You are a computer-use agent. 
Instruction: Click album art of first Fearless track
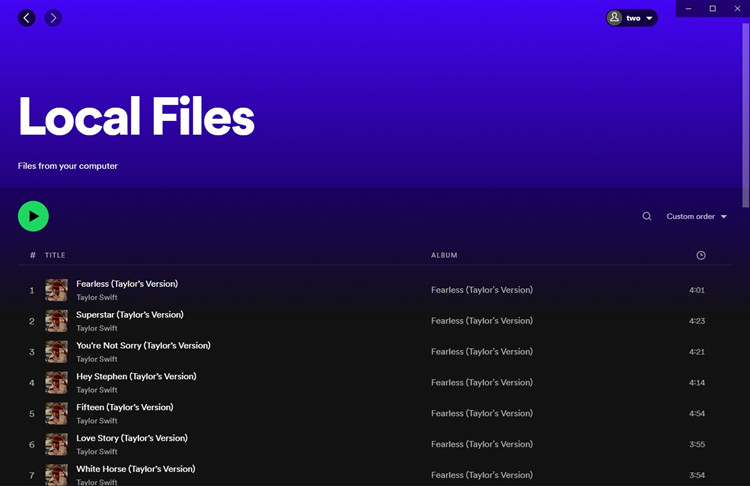coord(56,290)
